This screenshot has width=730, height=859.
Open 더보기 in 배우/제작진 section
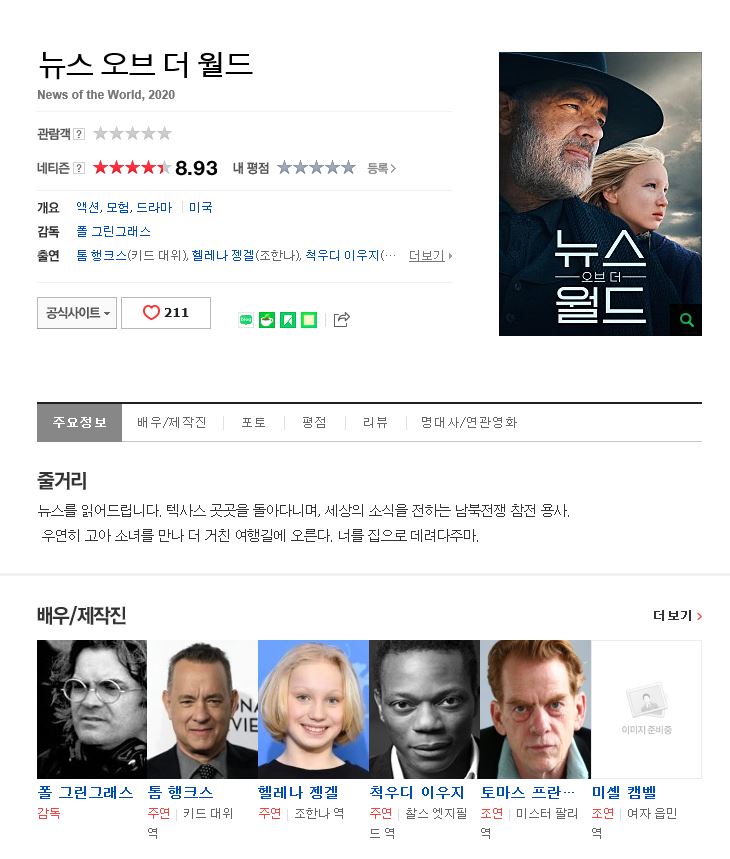[x=677, y=616]
